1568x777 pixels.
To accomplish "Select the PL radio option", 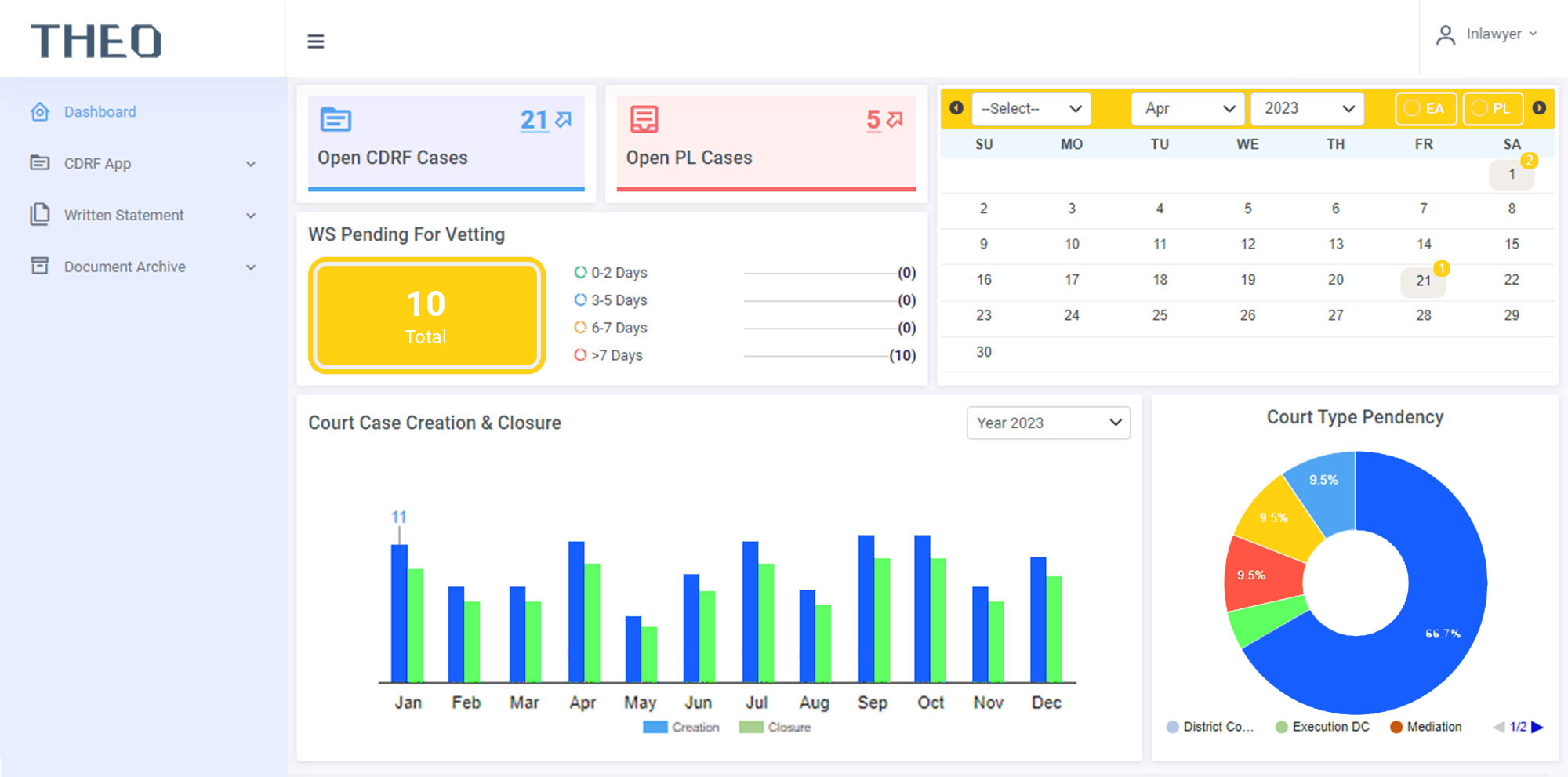I will (x=1479, y=108).
